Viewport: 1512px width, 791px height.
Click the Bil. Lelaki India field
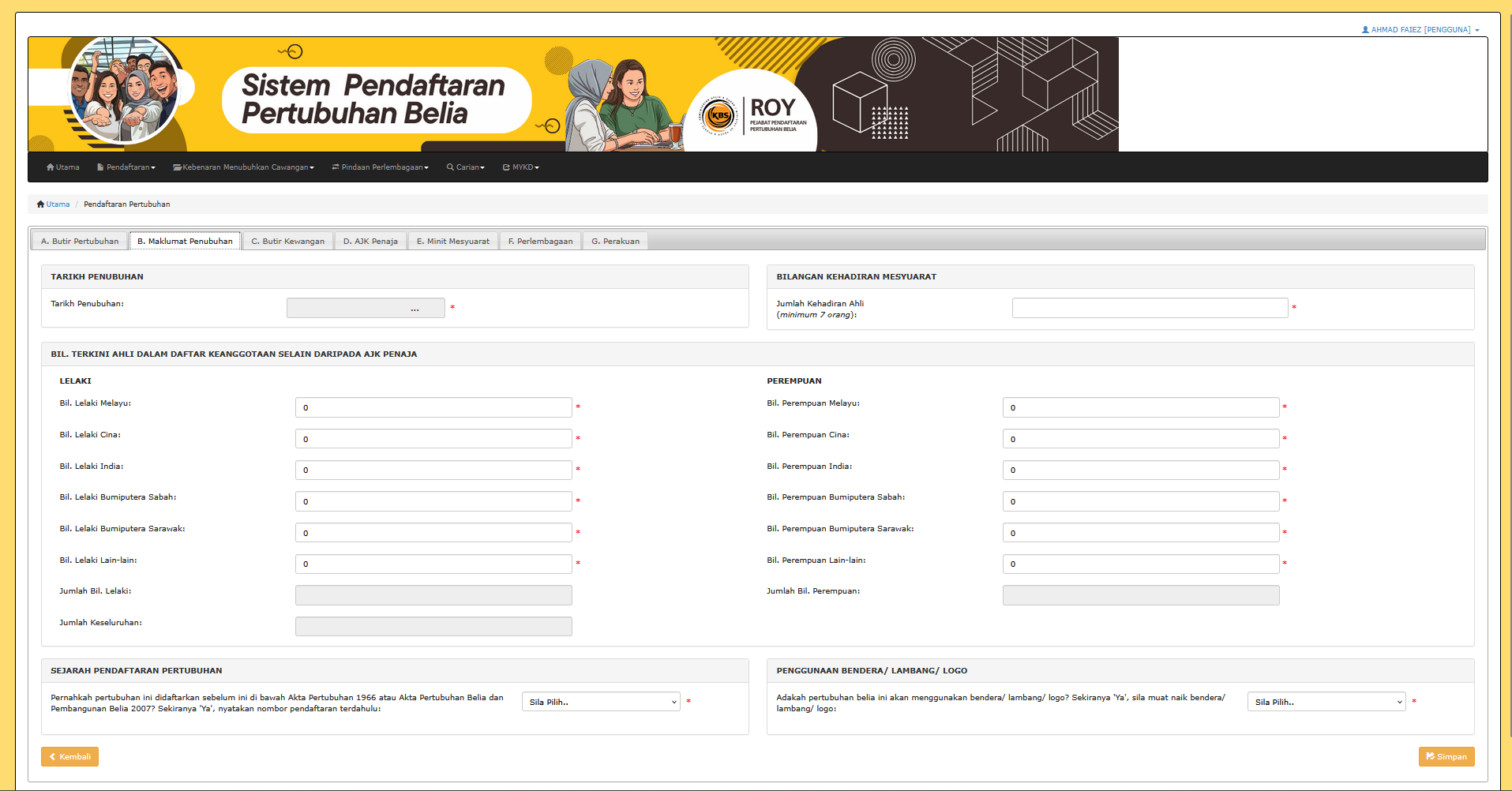pos(433,470)
